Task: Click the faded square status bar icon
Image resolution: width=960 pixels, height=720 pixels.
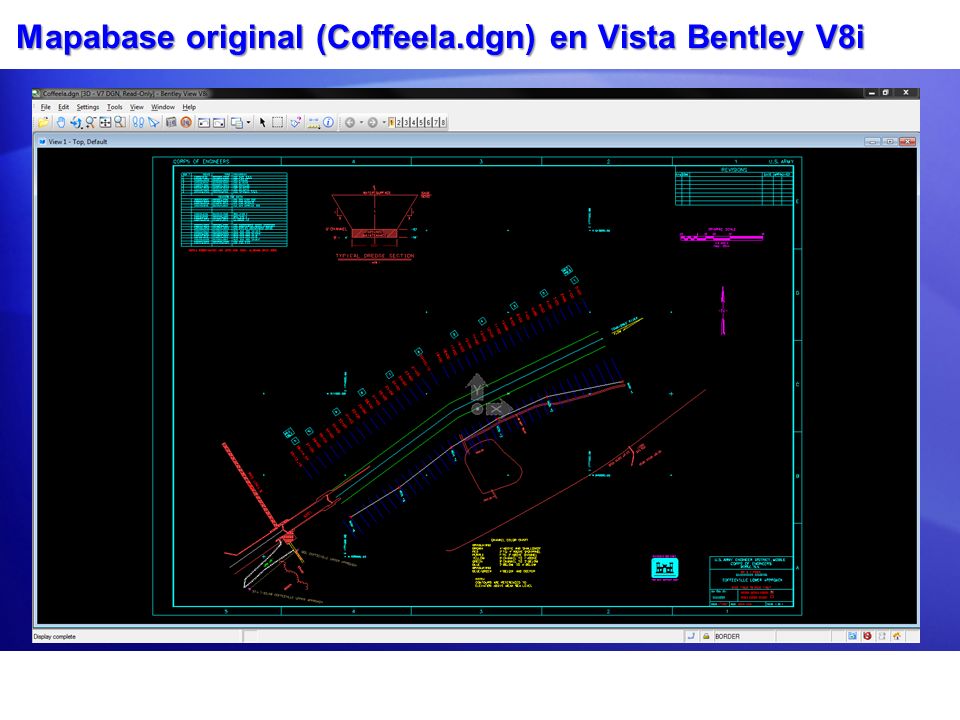Action: 882,636
